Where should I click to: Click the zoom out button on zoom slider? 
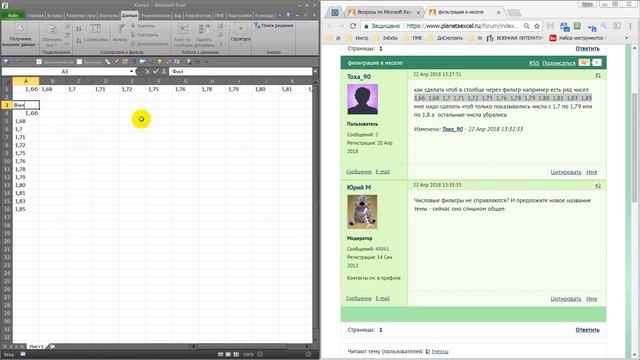[x=260, y=354]
